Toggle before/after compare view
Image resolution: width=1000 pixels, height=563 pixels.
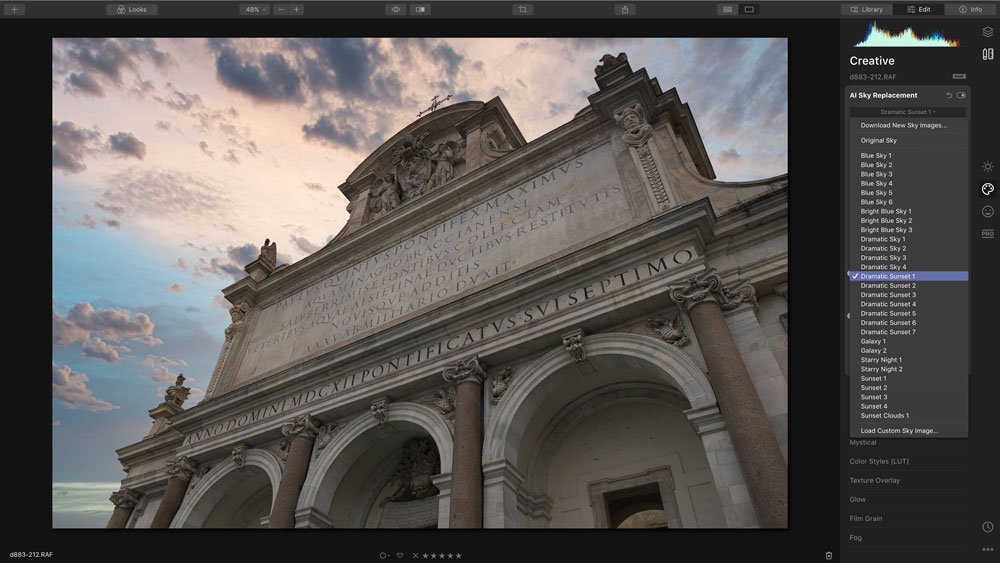420,9
